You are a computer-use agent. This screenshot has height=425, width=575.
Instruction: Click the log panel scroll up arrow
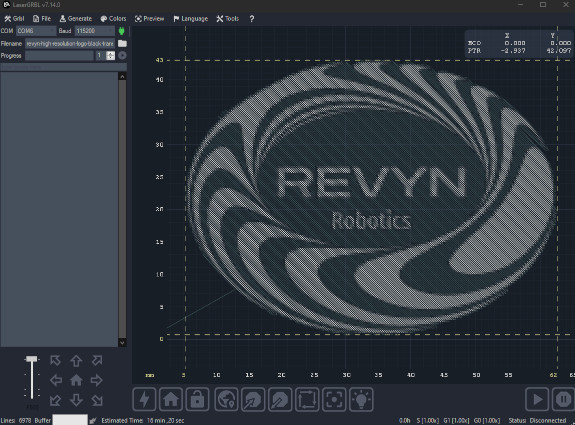[122, 76]
